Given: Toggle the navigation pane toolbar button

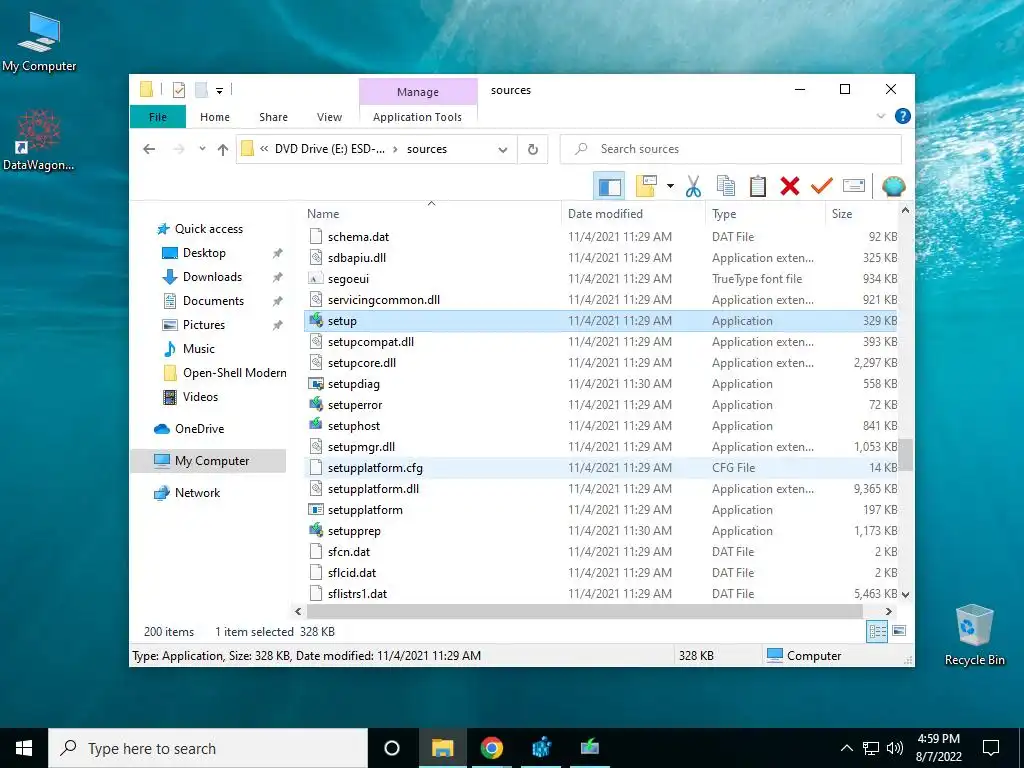Looking at the screenshot, I should 609,186.
